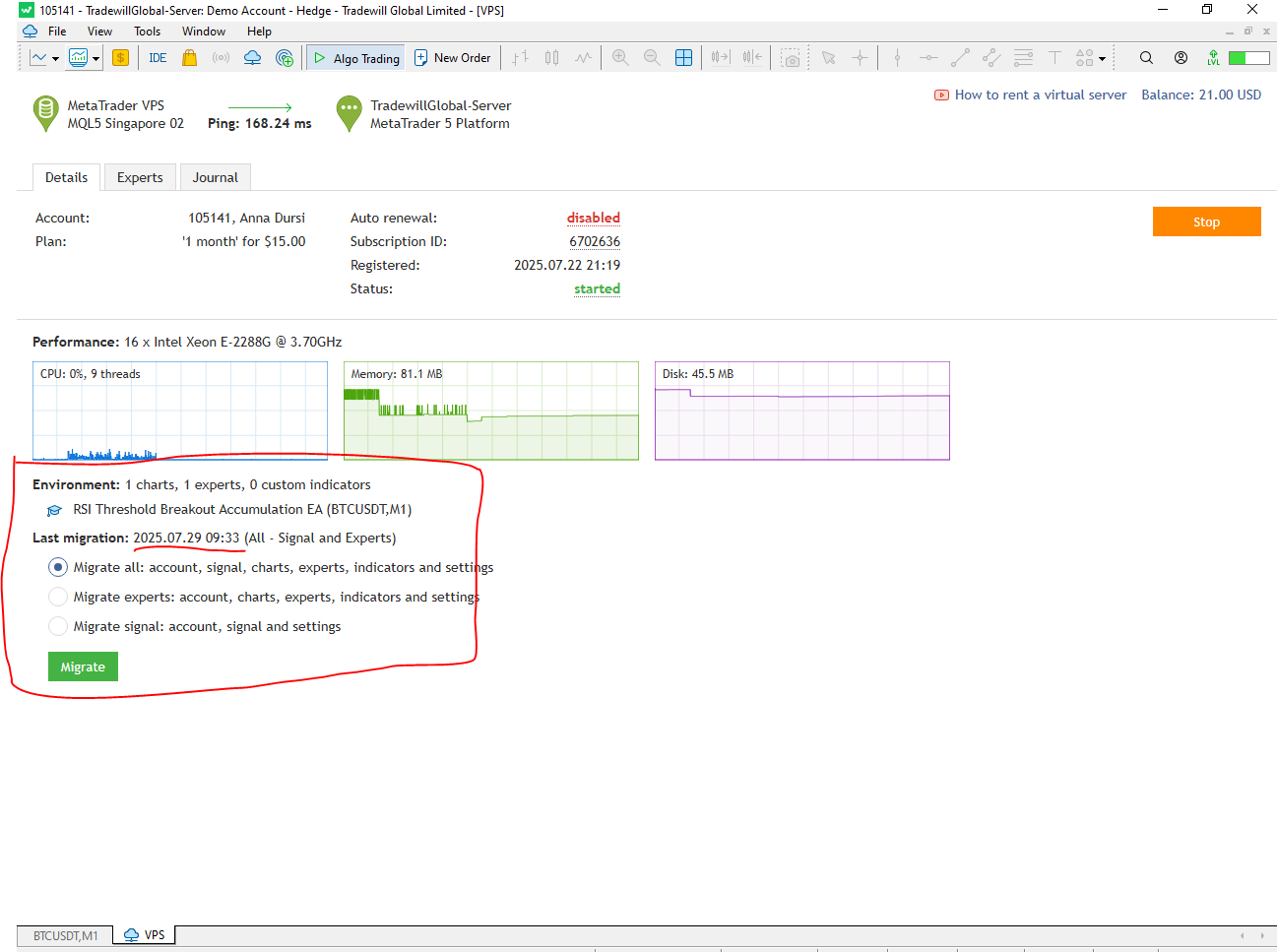Expand the chart templates dropdown arrow
This screenshot has width=1277, height=952.
[x=96, y=59]
